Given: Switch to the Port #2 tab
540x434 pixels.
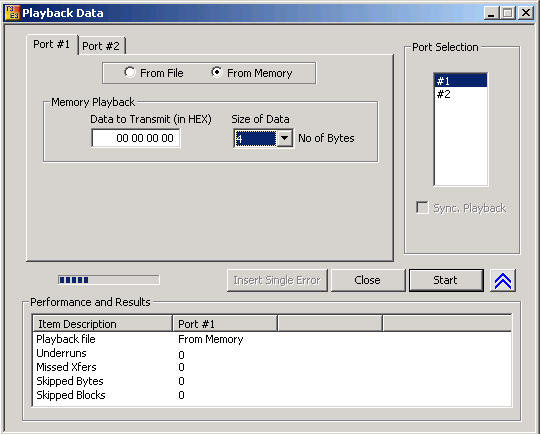Looking at the screenshot, I should [x=101, y=46].
